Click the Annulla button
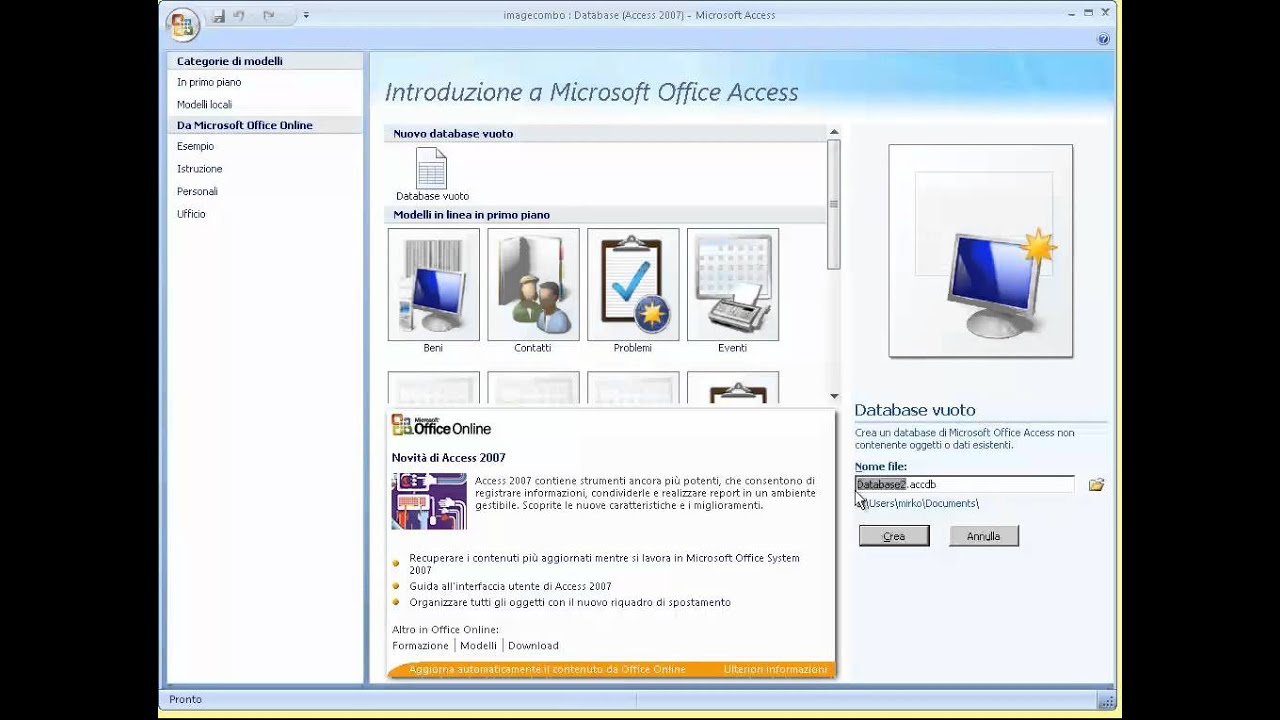The height and width of the screenshot is (720, 1280). click(983, 536)
